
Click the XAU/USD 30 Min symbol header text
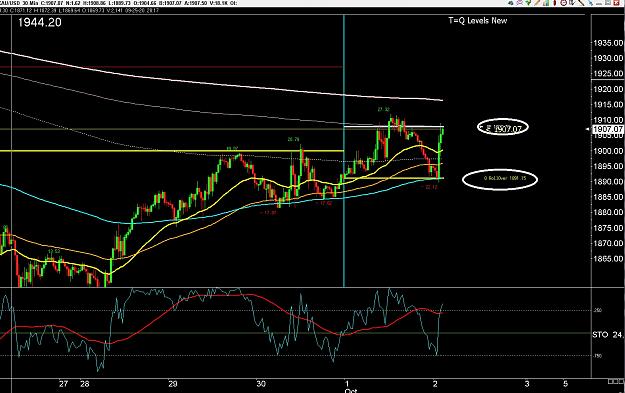(18, 3)
